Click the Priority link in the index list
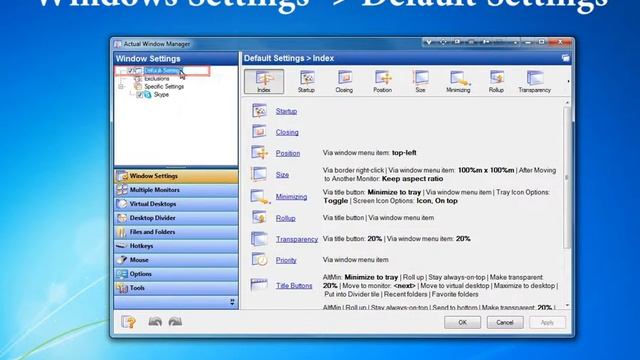 [x=286, y=260]
